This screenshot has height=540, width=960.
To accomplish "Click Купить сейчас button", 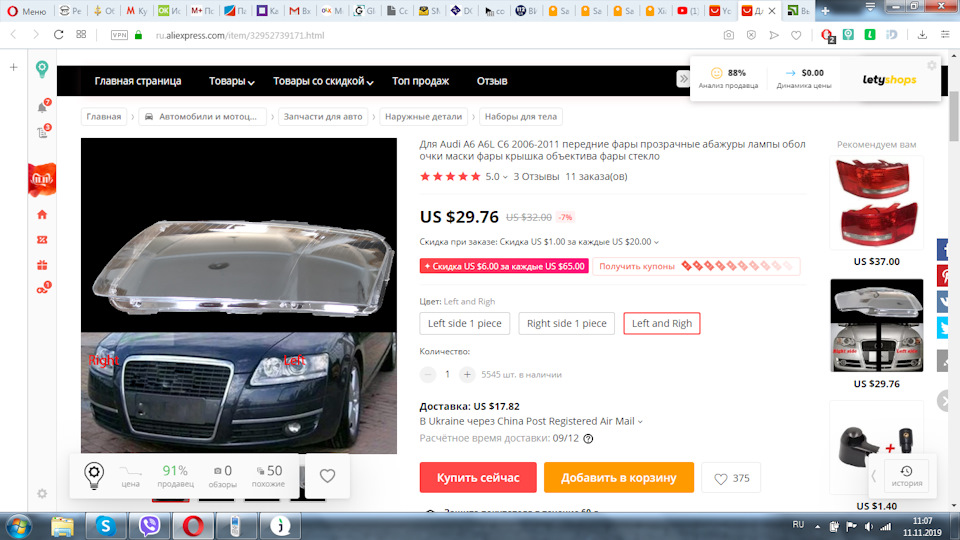I will (x=478, y=478).
